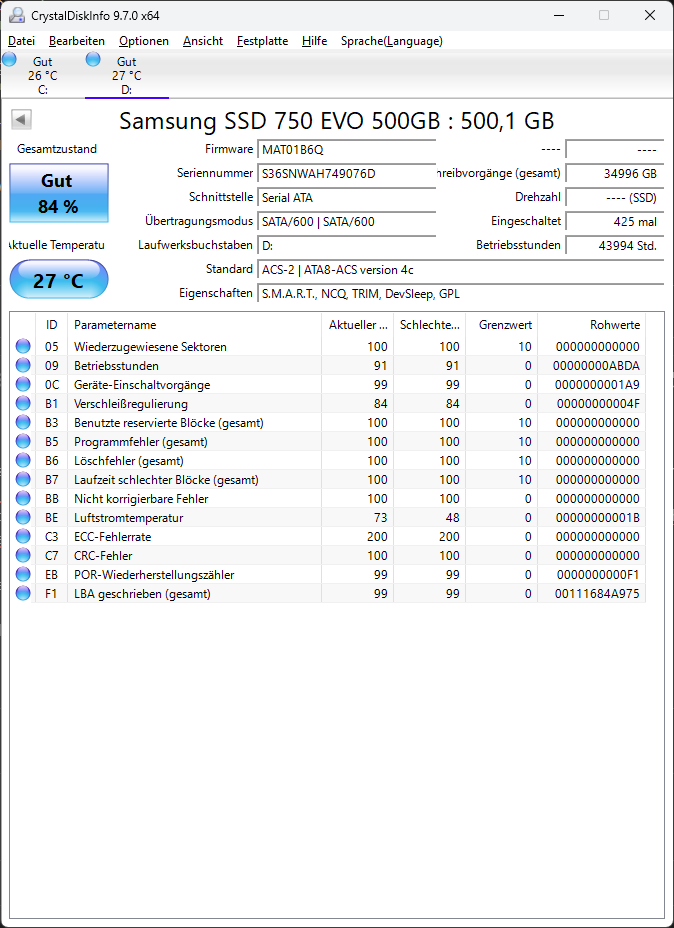Screen dimensions: 674x928
Task: Click the status orb for Nicht korrigierbare Fehler
Action: pyautogui.click(x=23, y=498)
